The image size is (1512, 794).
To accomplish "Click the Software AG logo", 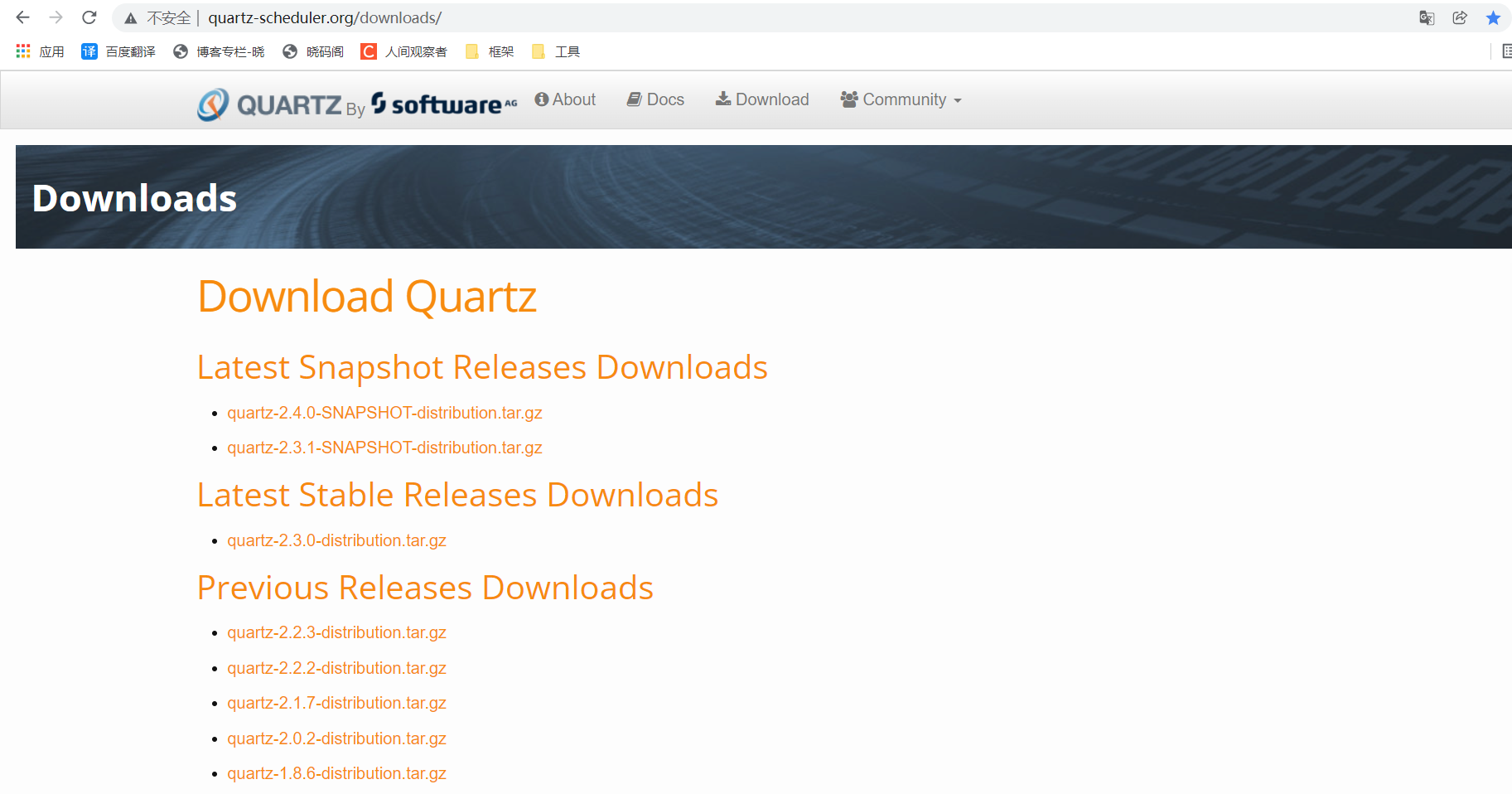I will 444,104.
